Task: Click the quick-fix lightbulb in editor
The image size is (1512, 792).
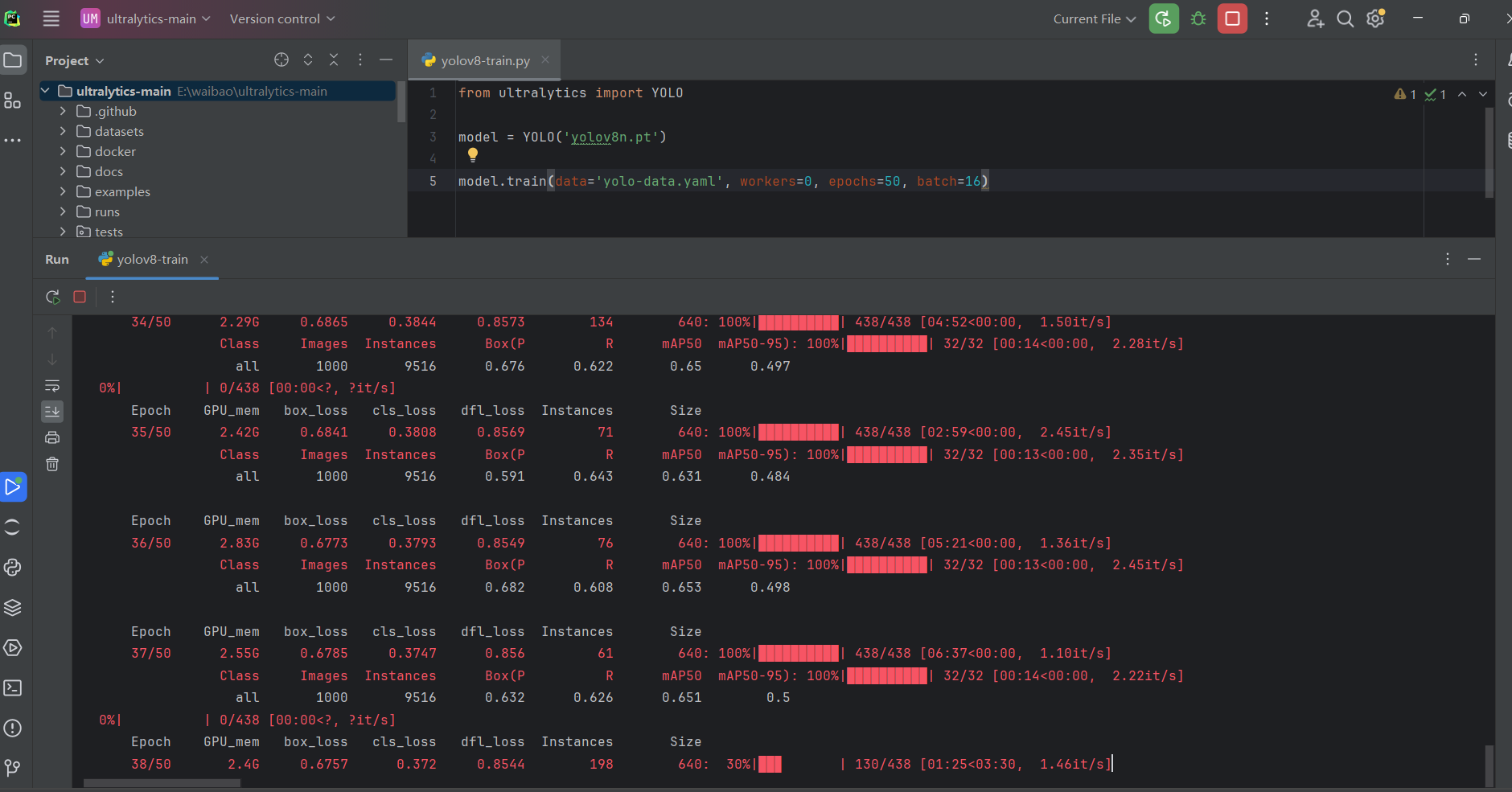Action: pos(473,154)
